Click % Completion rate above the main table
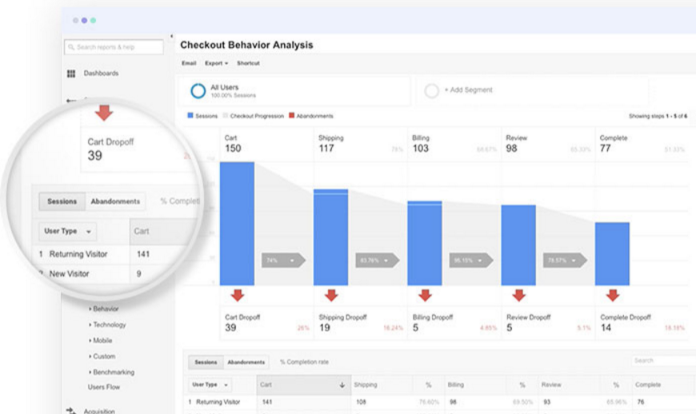Image resolution: width=696 pixels, height=414 pixels. coord(304,362)
